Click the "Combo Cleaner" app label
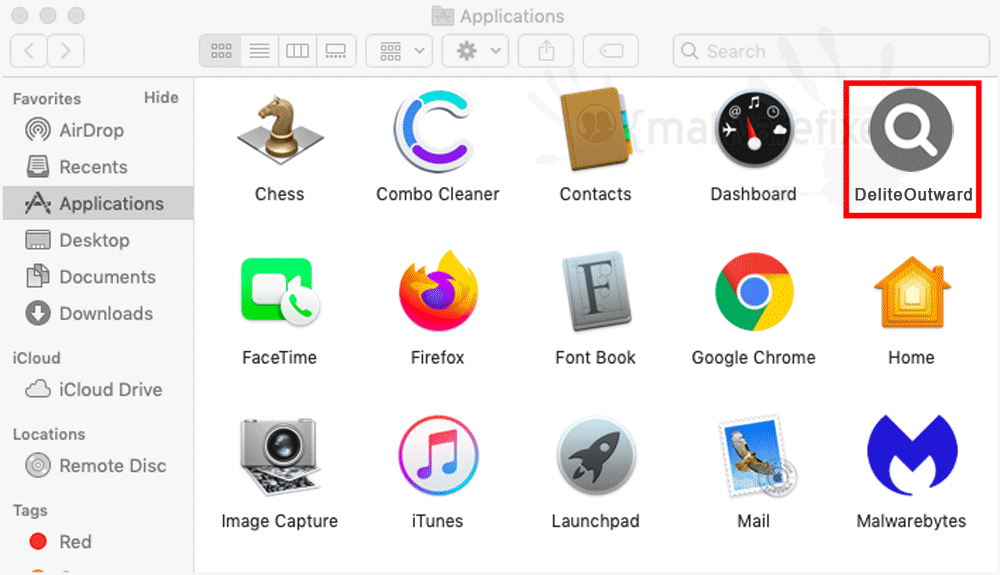1000x575 pixels. [438, 194]
